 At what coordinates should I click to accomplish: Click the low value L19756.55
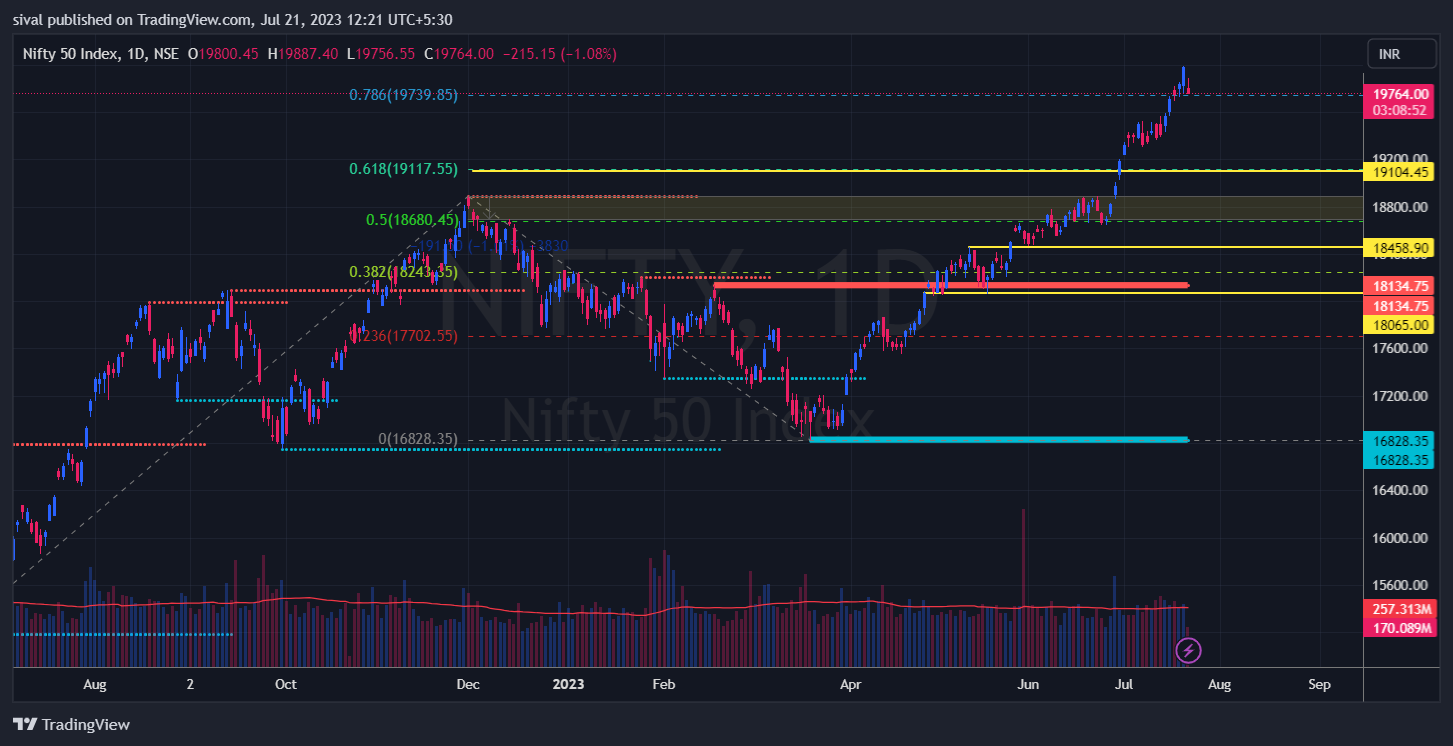tap(382, 53)
